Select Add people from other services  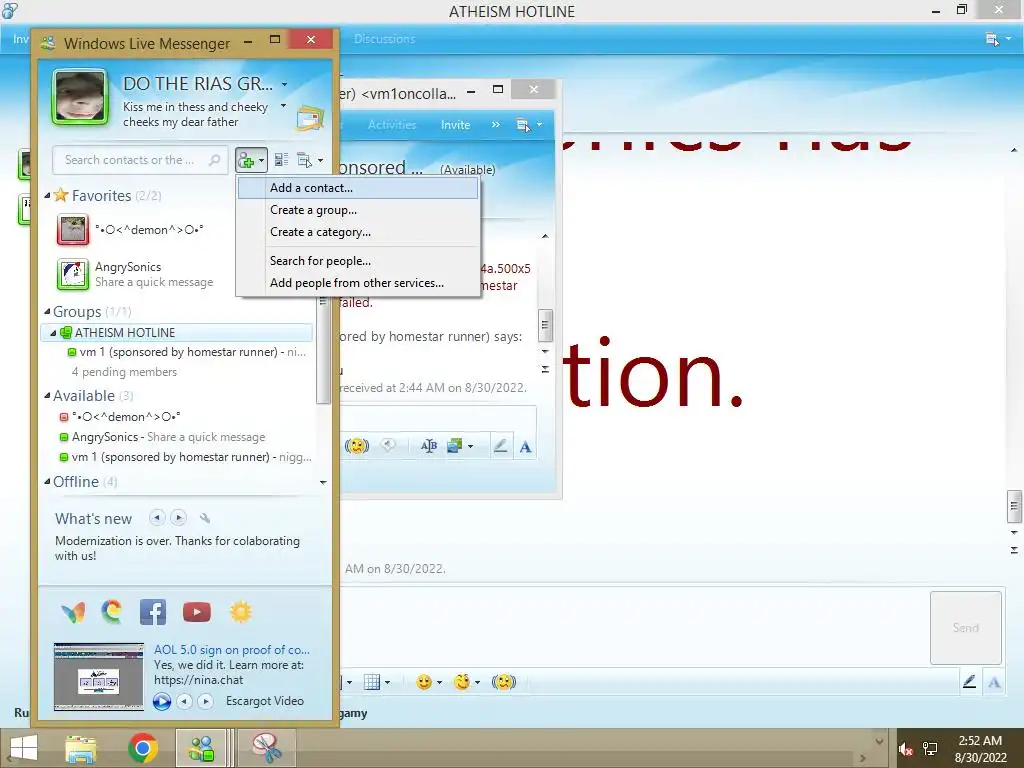pos(358,283)
